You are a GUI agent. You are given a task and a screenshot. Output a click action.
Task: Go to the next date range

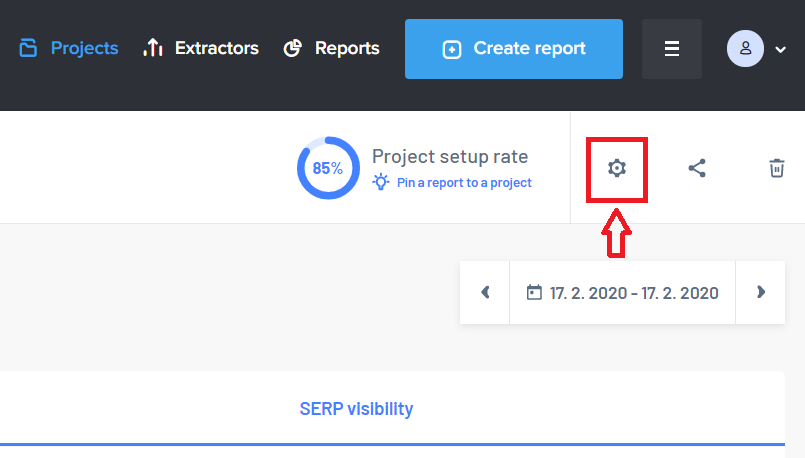click(760, 293)
